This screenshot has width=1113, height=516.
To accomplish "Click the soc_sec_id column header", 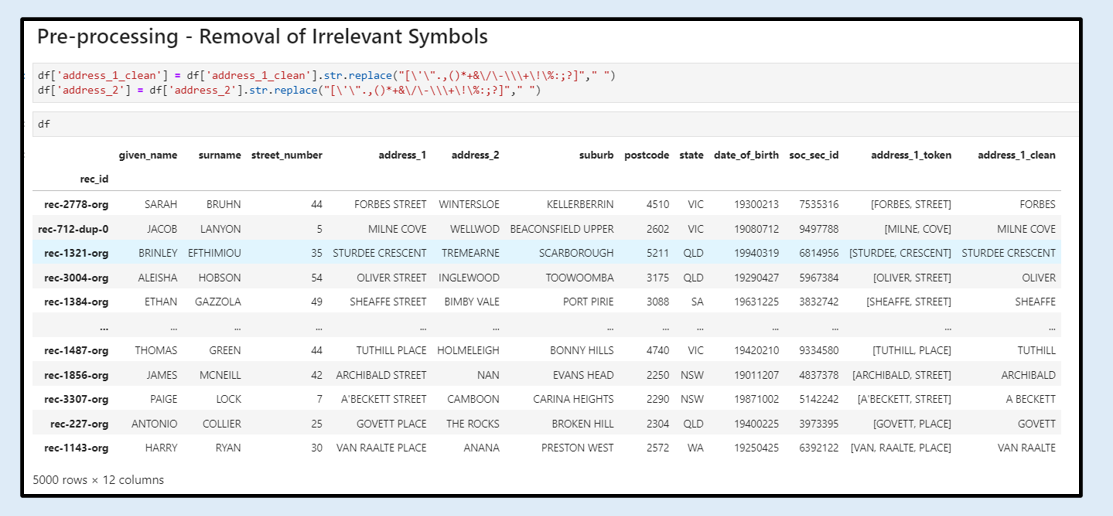I will (x=814, y=155).
